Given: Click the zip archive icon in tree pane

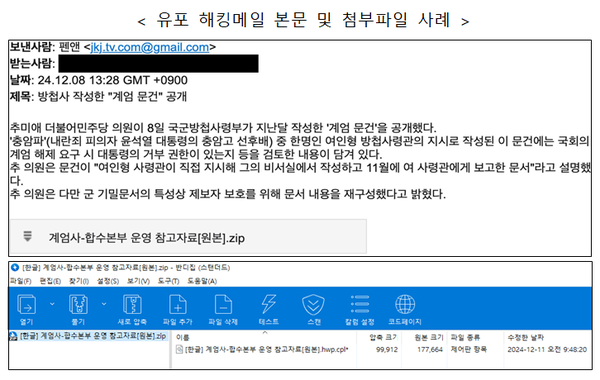Looking at the screenshot, I should 13,336.
